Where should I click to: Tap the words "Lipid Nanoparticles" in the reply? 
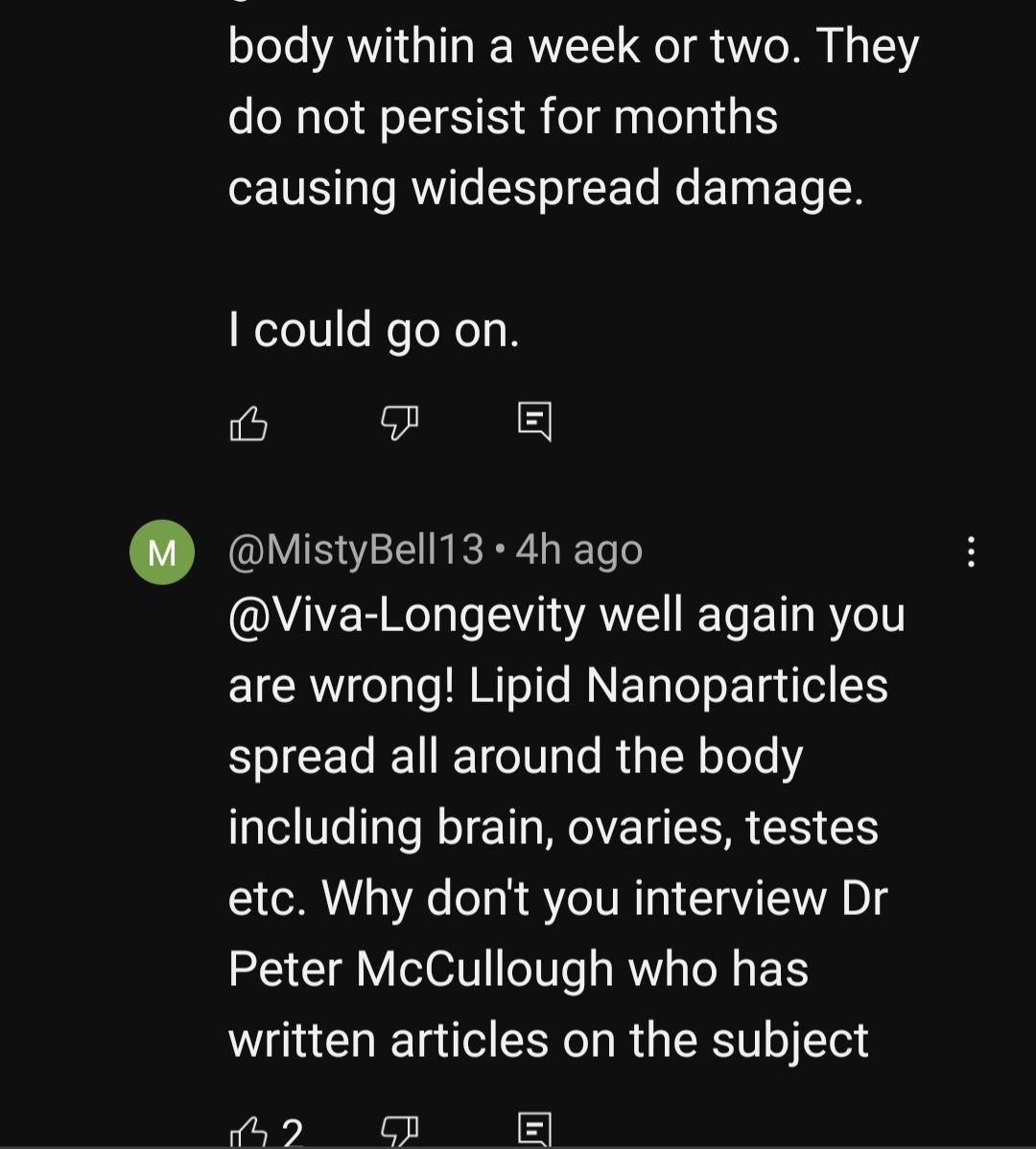coord(678,686)
